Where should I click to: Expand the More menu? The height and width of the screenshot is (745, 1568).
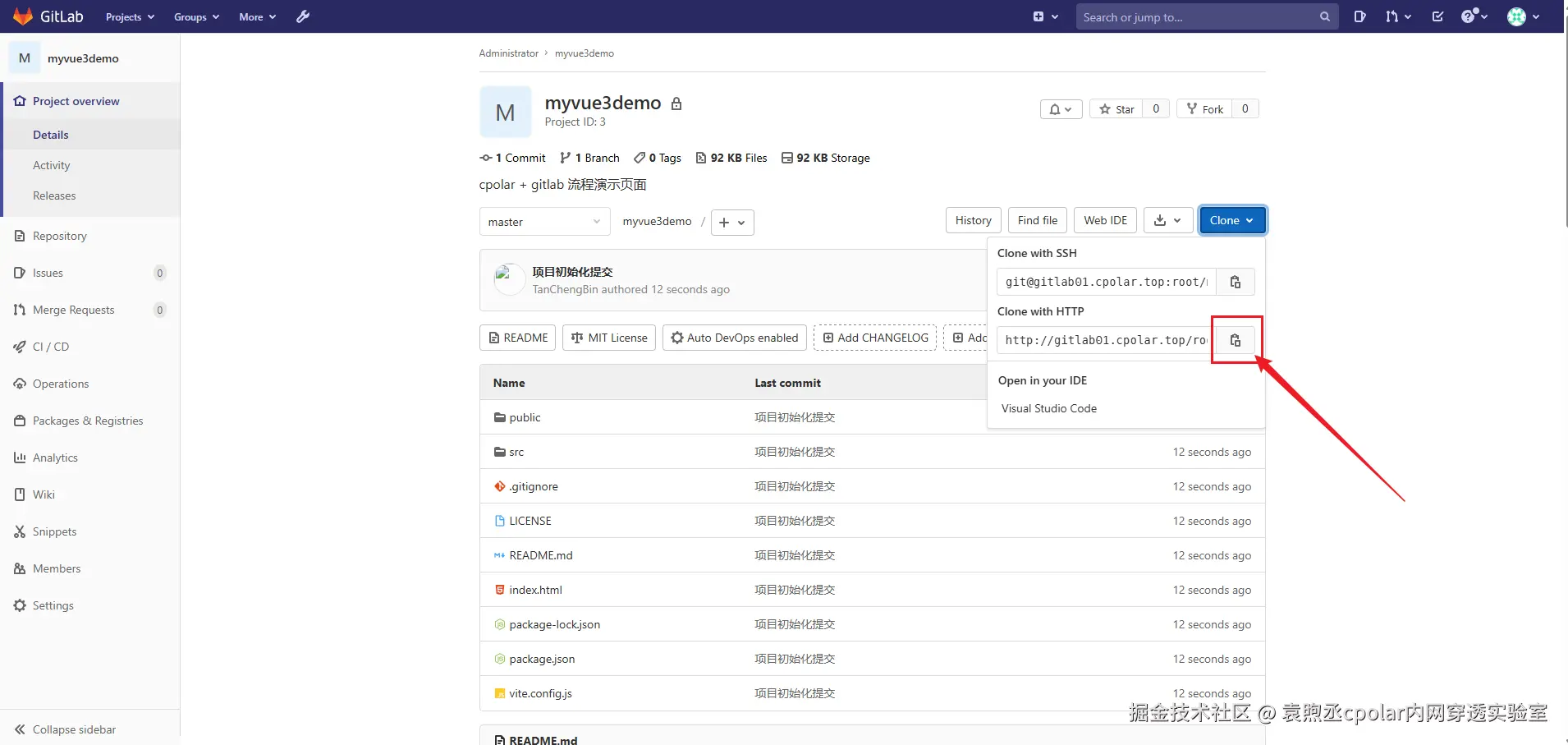[258, 16]
